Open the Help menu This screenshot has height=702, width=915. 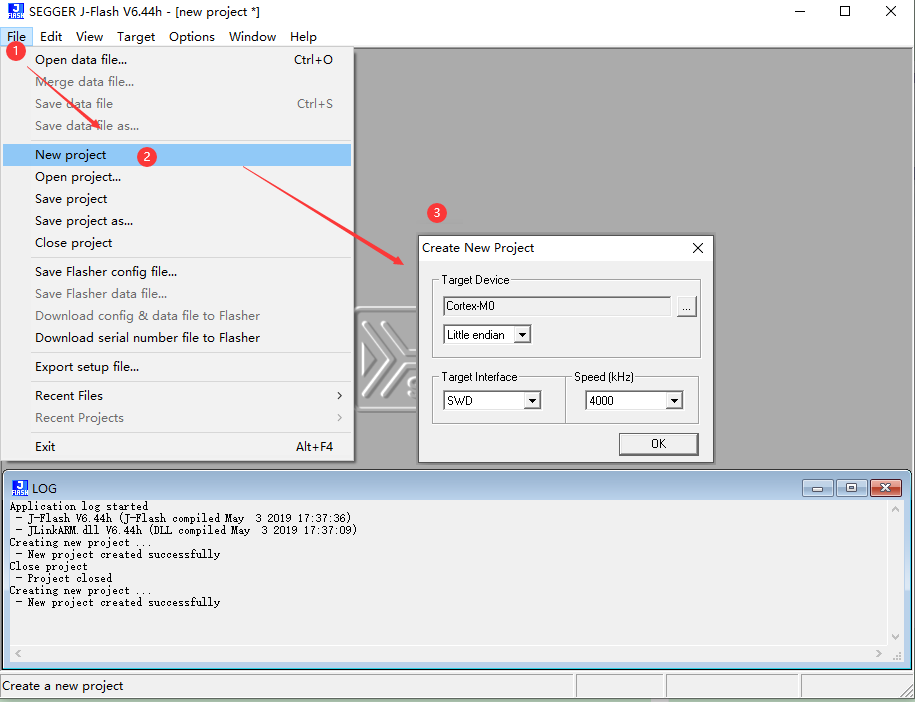[x=303, y=36]
